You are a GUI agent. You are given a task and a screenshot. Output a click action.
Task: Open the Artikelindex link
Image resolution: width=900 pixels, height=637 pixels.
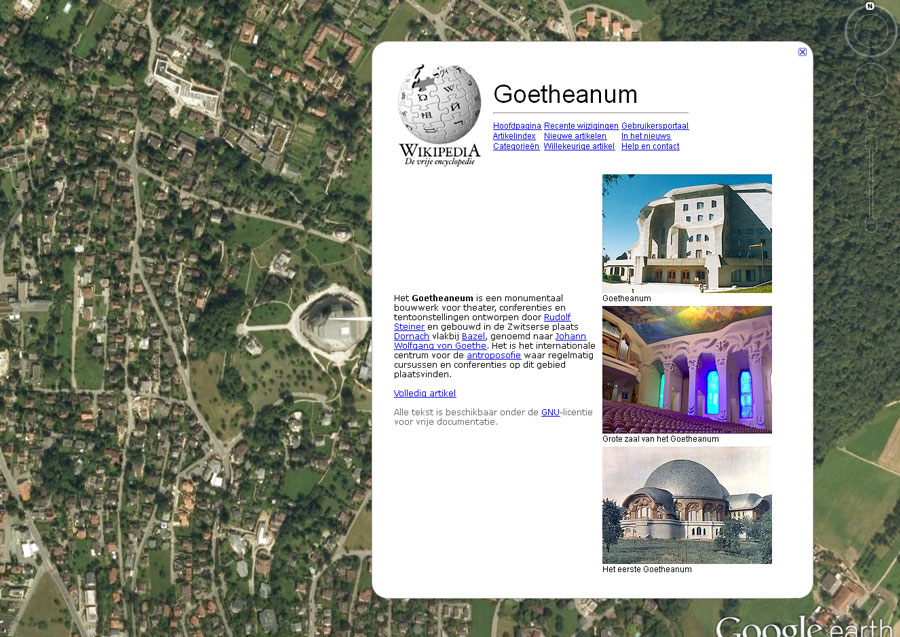tap(514, 136)
